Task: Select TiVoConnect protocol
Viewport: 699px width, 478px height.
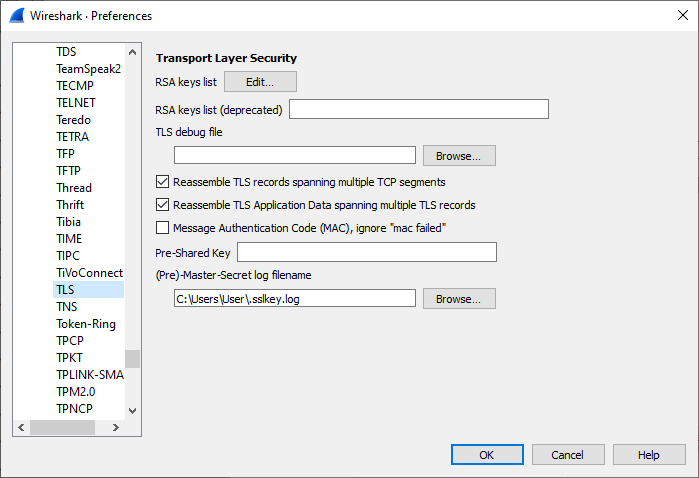Action: [x=88, y=272]
